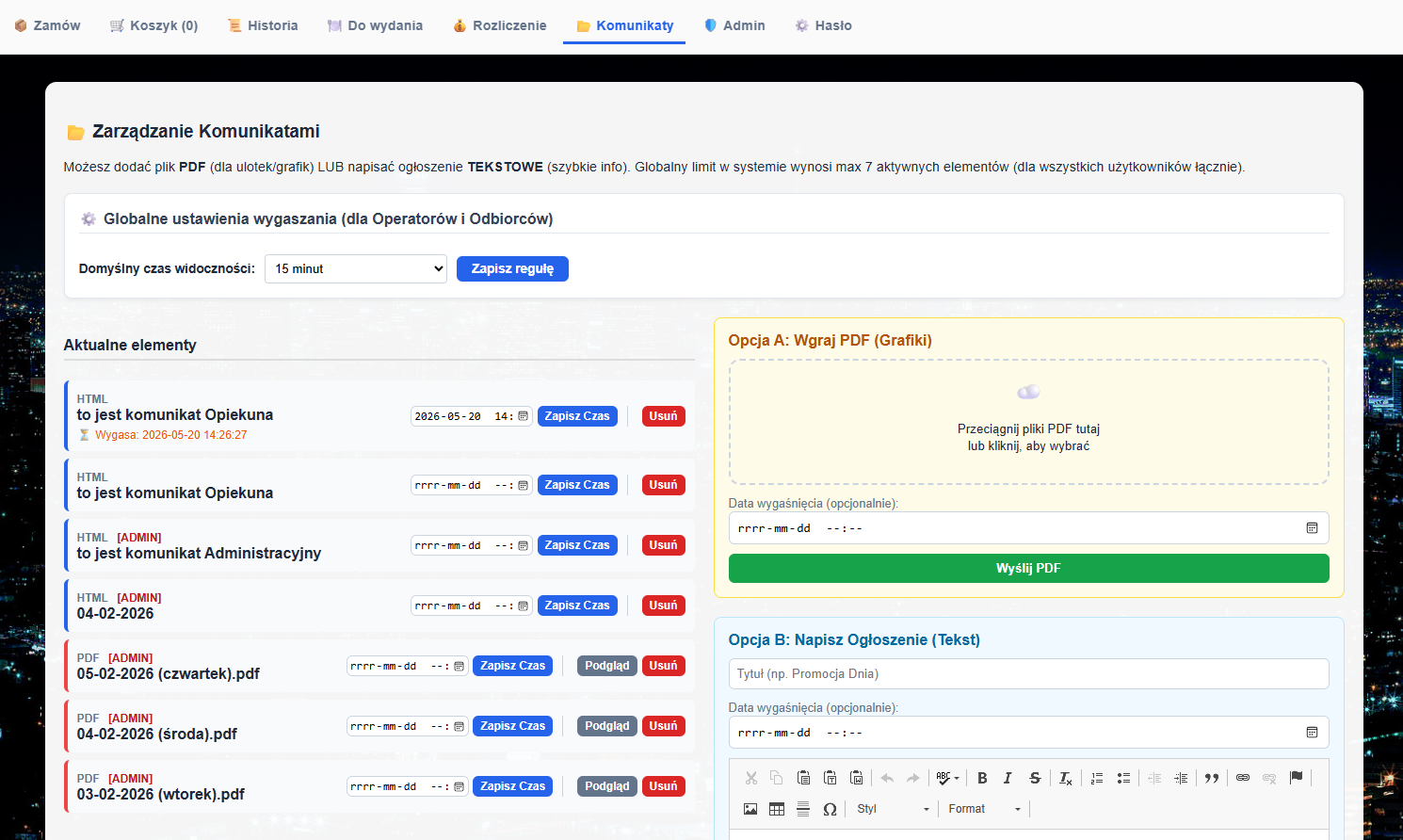Insert a block quote
The image size is (1403, 840).
[x=1212, y=778]
